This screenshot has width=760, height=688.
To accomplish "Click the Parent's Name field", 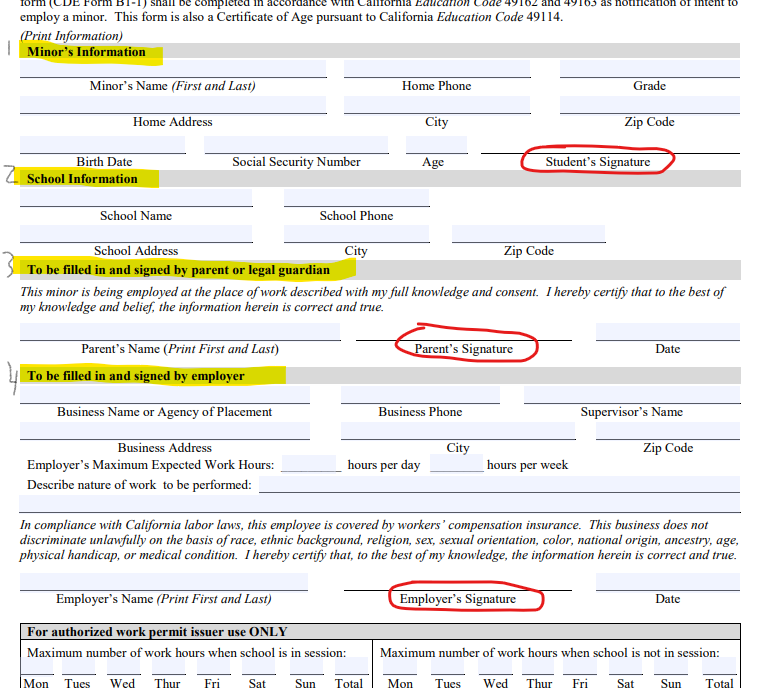I will (180, 332).
